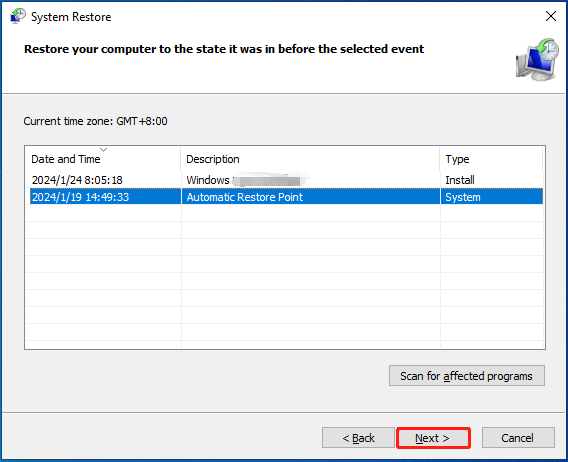Click the System Restore monitor-clock graphic
The image size is (568, 462).
(x=537, y=60)
